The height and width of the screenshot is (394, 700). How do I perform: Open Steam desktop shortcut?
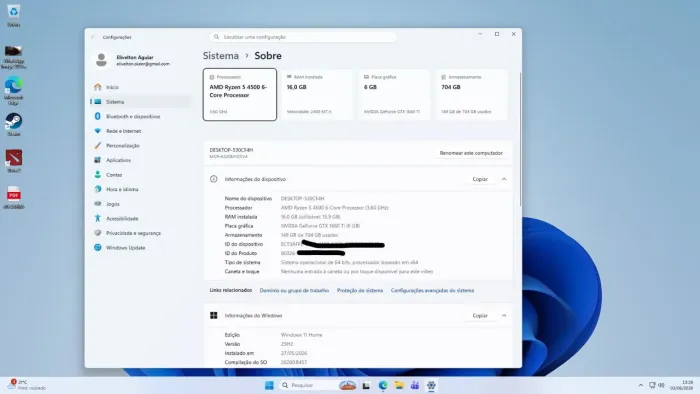[x=13, y=124]
